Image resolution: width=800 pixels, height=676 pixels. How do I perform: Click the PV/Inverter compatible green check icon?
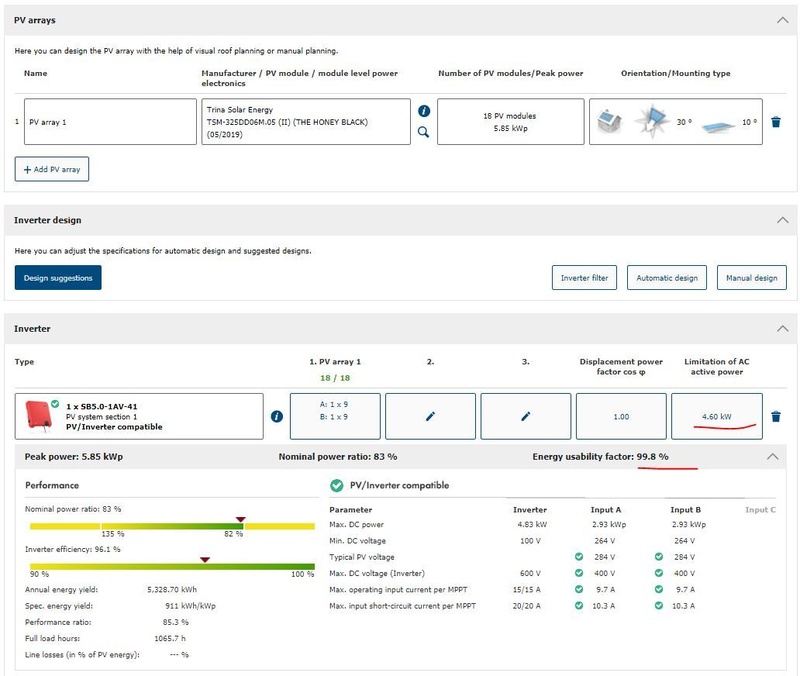336,485
